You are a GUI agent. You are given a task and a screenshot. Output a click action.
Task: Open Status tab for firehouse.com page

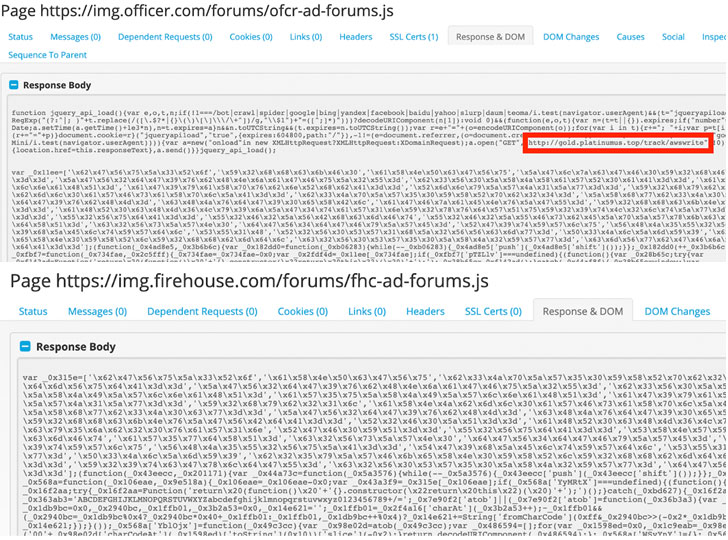(33, 311)
